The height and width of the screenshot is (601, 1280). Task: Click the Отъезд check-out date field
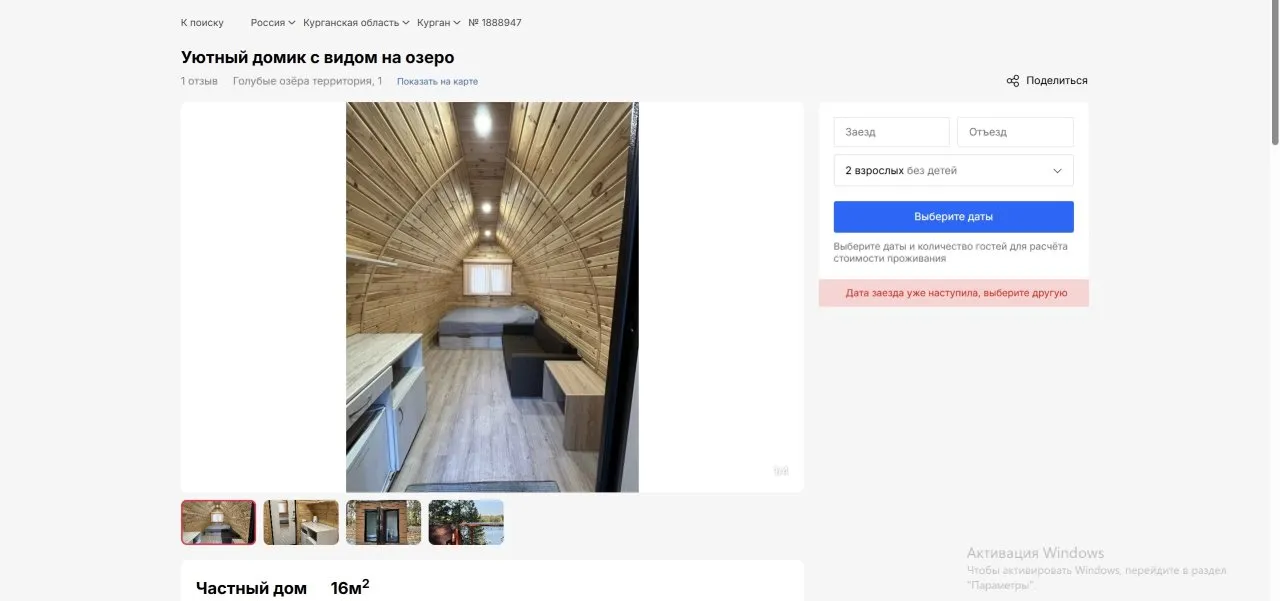click(1014, 132)
